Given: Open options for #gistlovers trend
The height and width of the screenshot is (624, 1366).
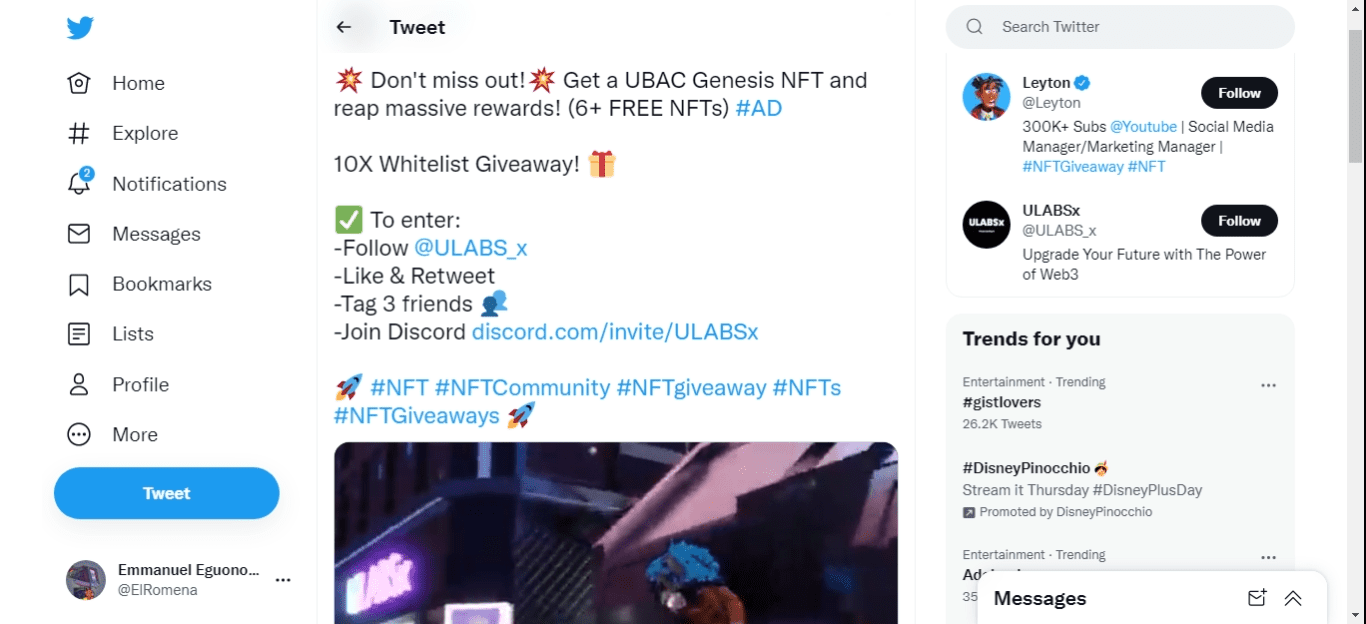Looking at the screenshot, I should coord(1268,385).
